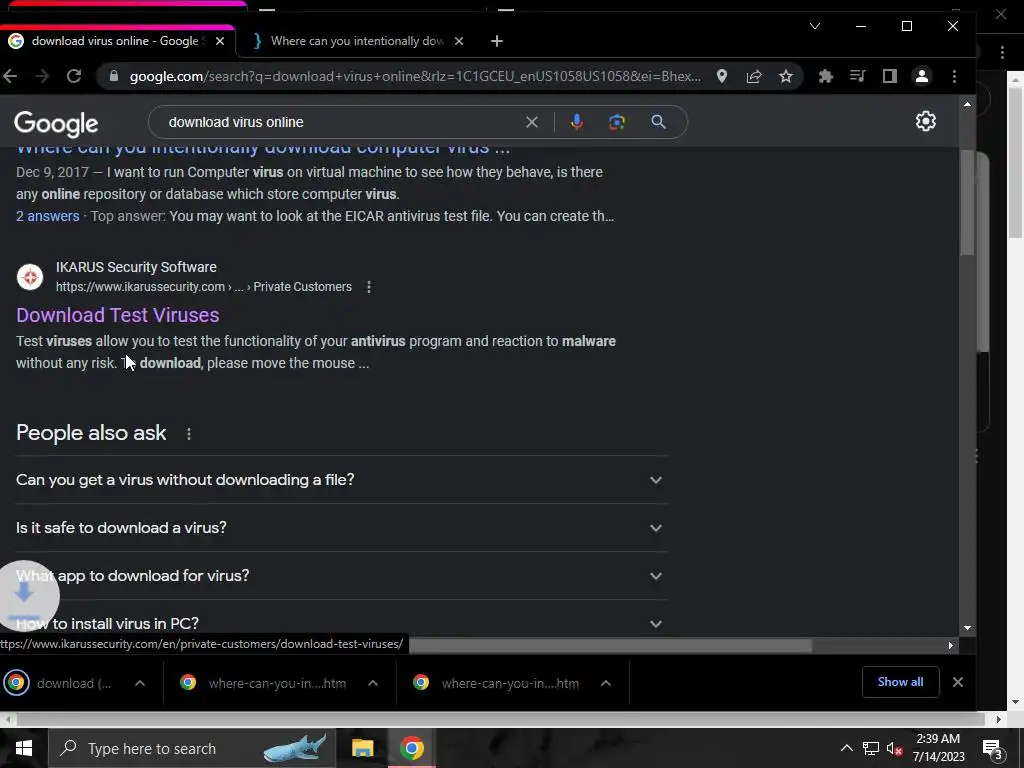Open the 'download' file in downloads shelf
1024x768 pixels.
coord(65,683)
